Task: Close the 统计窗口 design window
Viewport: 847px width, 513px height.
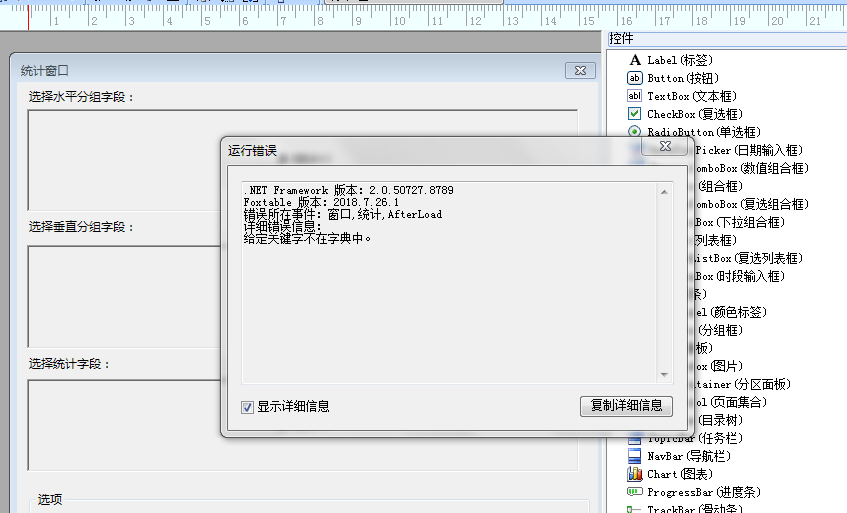Action: pos(579,70)
